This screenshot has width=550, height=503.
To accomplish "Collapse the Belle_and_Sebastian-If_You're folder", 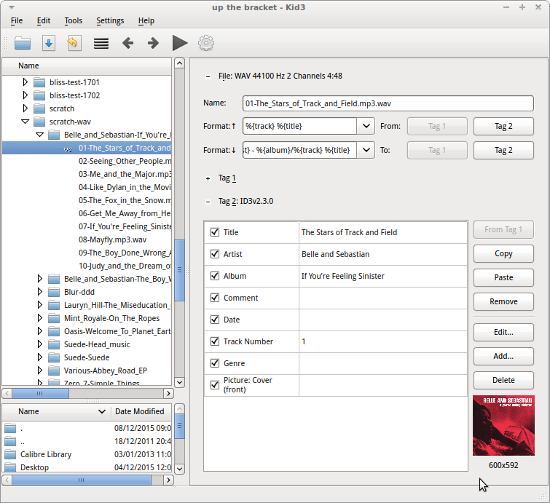I will (40, 135).
